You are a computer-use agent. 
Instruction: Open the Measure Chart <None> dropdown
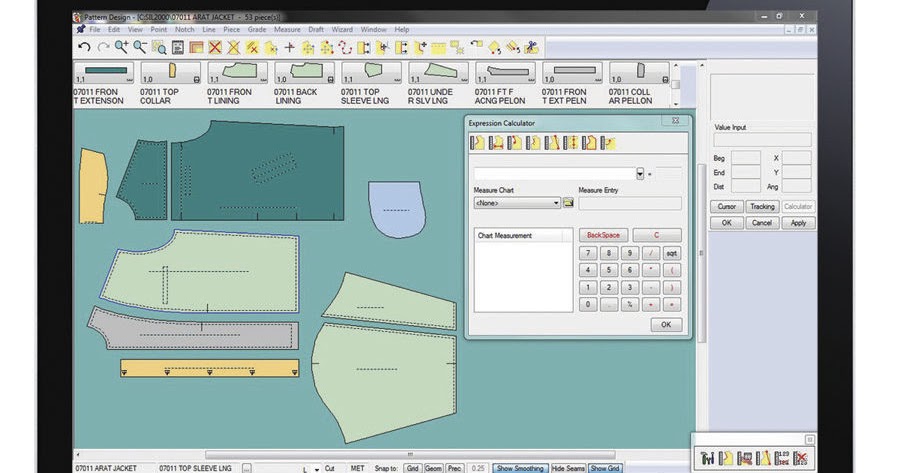(x=517, y=203)
